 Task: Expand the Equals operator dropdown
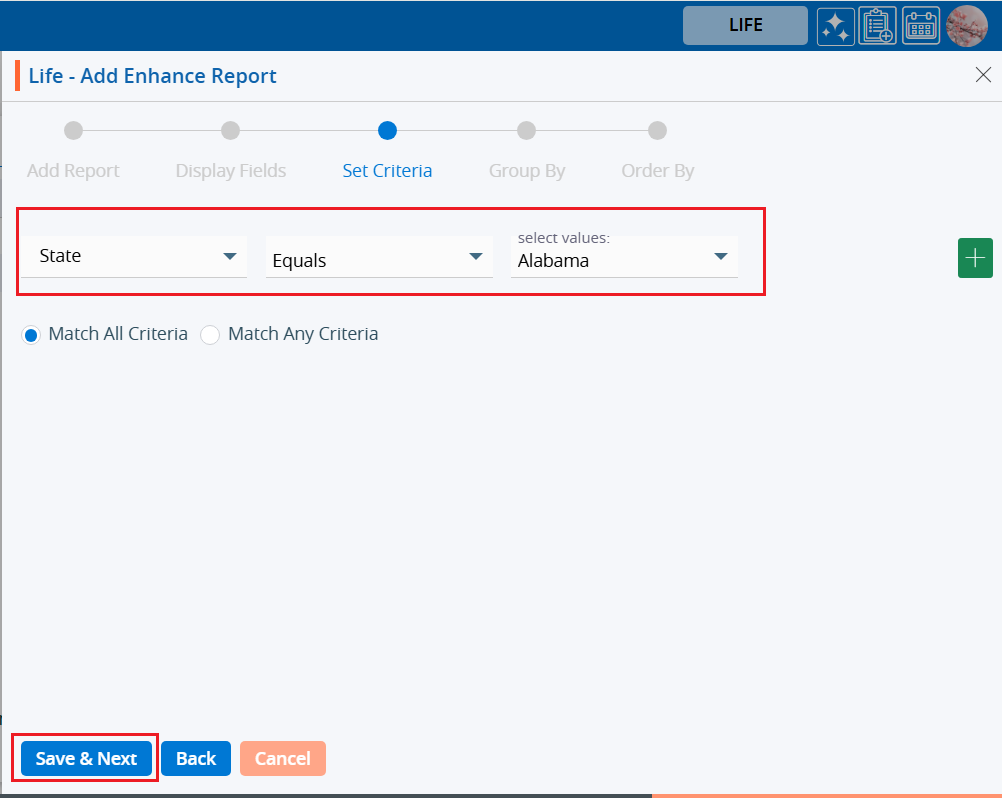(x=378, y=260)
